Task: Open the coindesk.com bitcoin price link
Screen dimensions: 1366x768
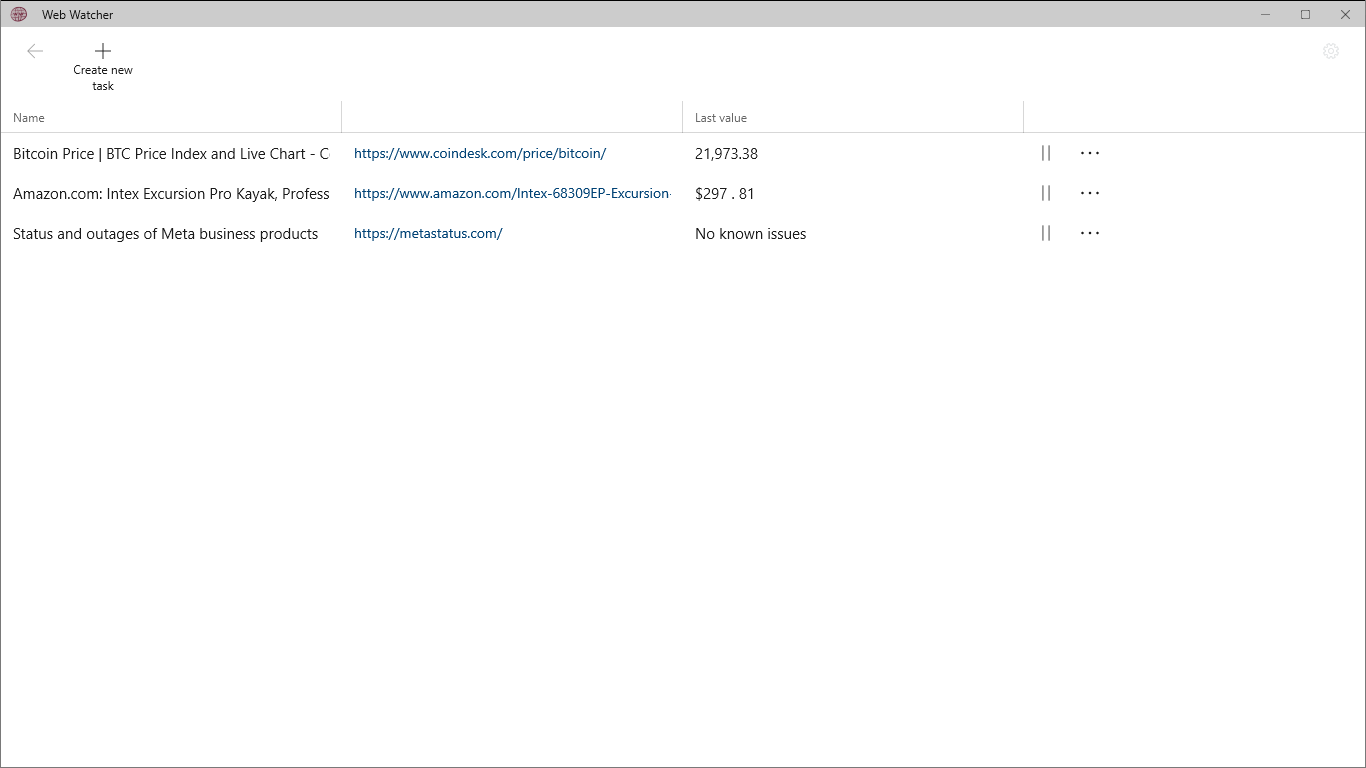Action: (x=480, y=153)
